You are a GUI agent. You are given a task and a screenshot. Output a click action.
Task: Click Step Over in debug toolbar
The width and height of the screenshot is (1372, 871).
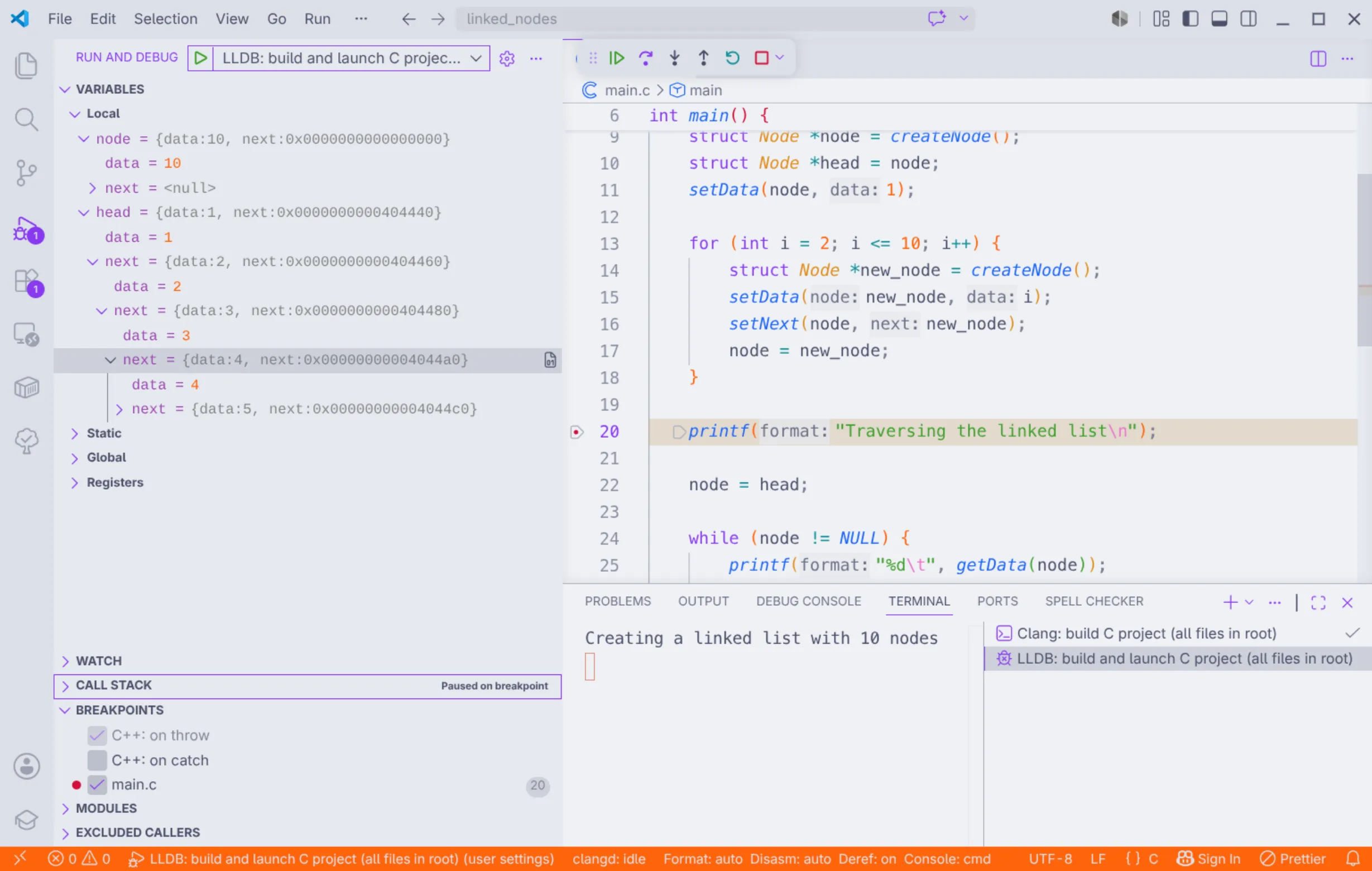click(646, 58)
